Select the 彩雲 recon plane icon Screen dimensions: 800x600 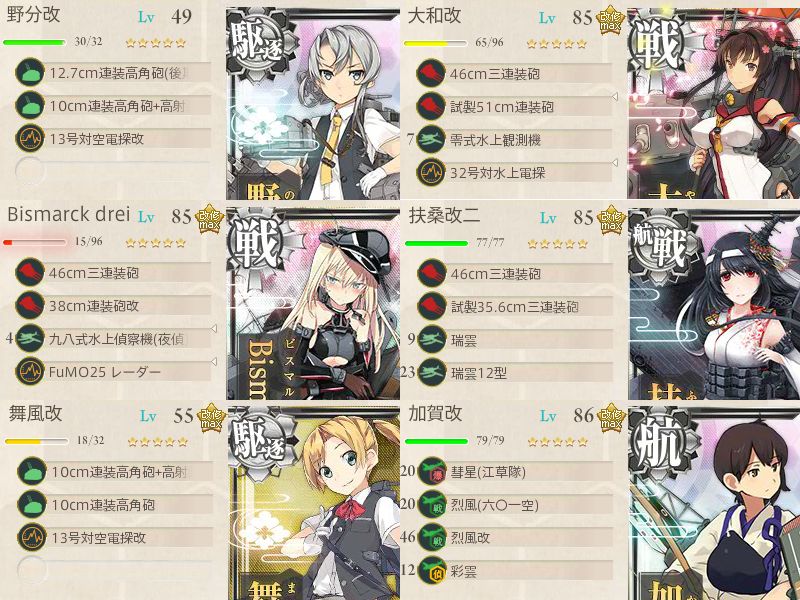click(x=432, y=570)
